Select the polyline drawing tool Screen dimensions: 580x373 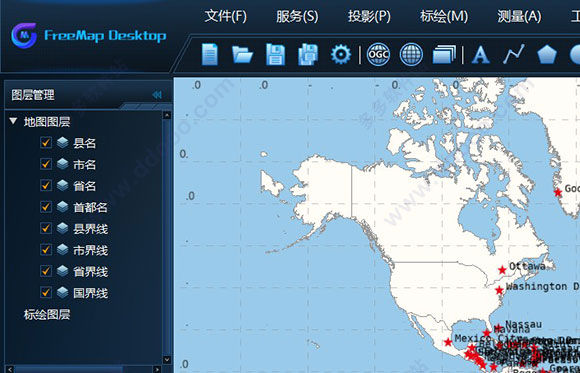point(514,54)
